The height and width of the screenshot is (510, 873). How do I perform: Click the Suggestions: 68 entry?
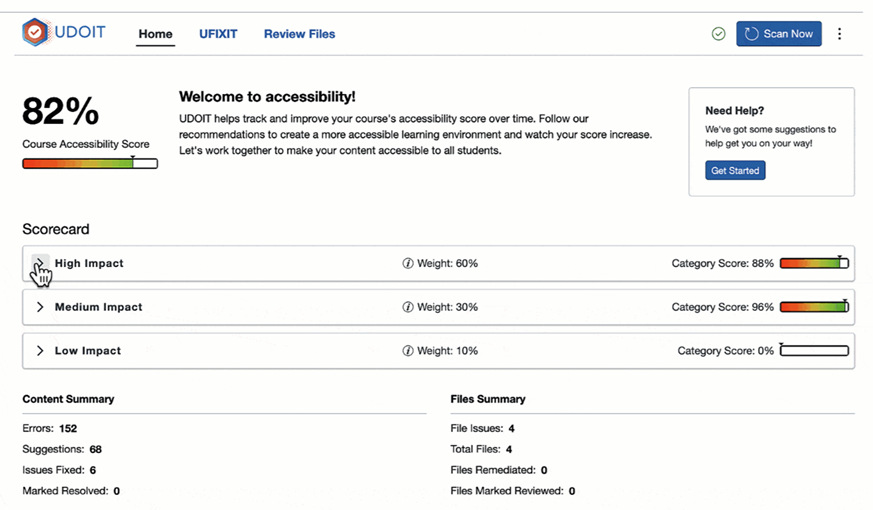click(62, 449)
